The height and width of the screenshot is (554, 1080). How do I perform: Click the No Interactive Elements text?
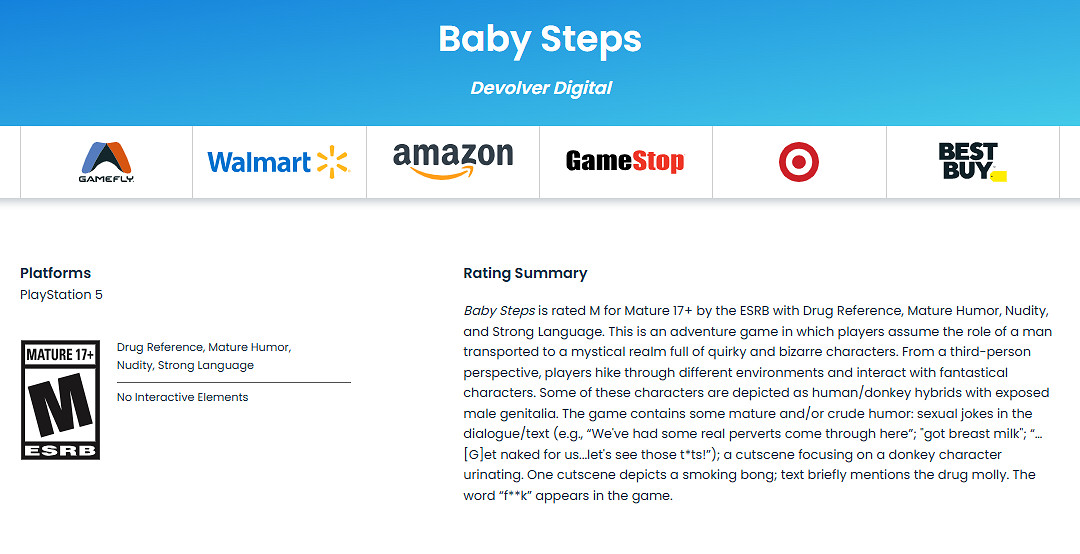(182, 397)
